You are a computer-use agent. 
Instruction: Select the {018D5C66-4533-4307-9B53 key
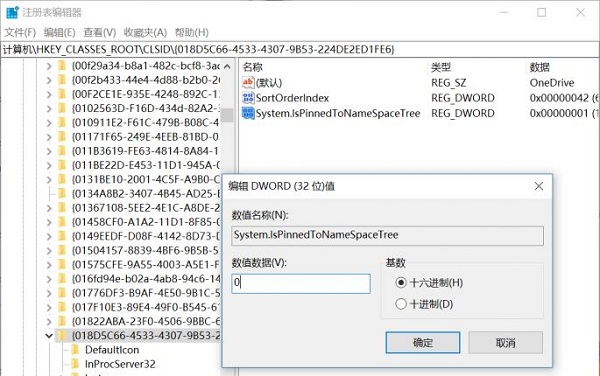[146, 335]
